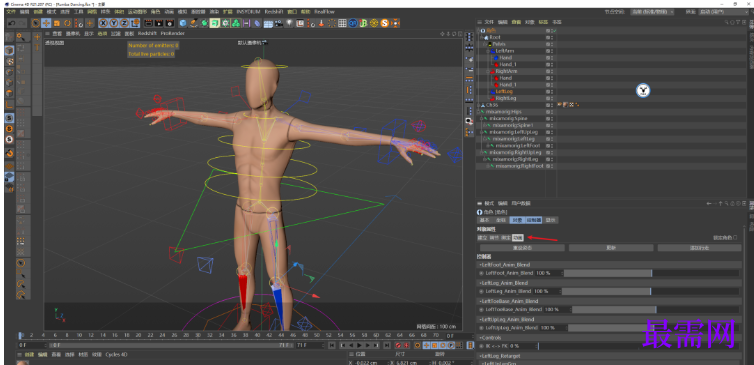Toggle the Autokeying button
The image size is (754, 365).
[x=406, y=345]
